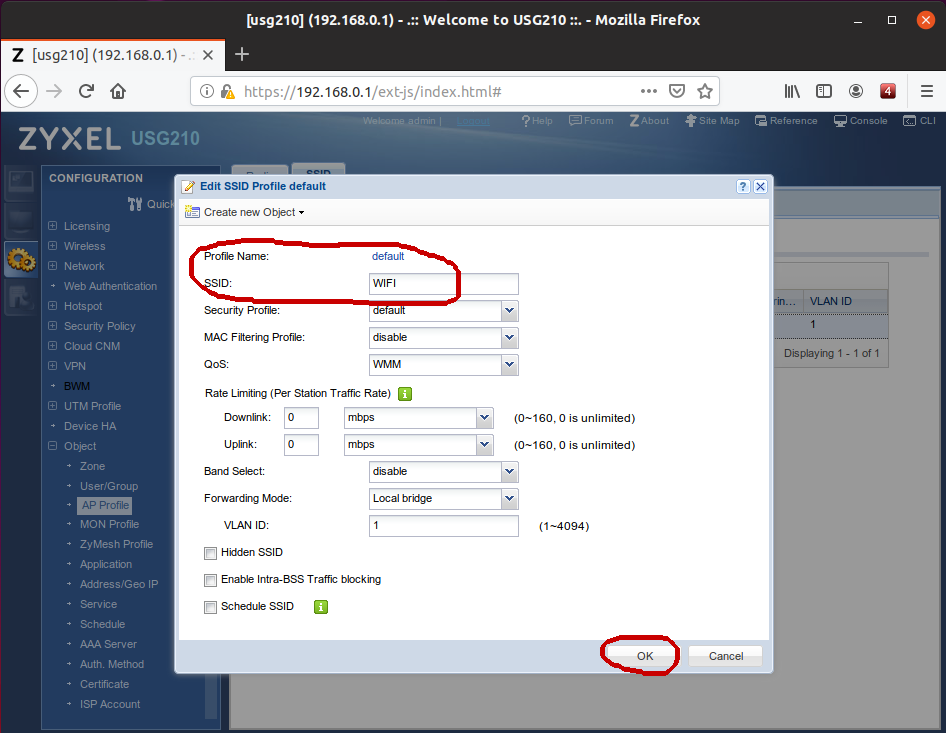Click Schedule SSID green info icon
This screenshot has height=733, width=946.
point(321,607)
